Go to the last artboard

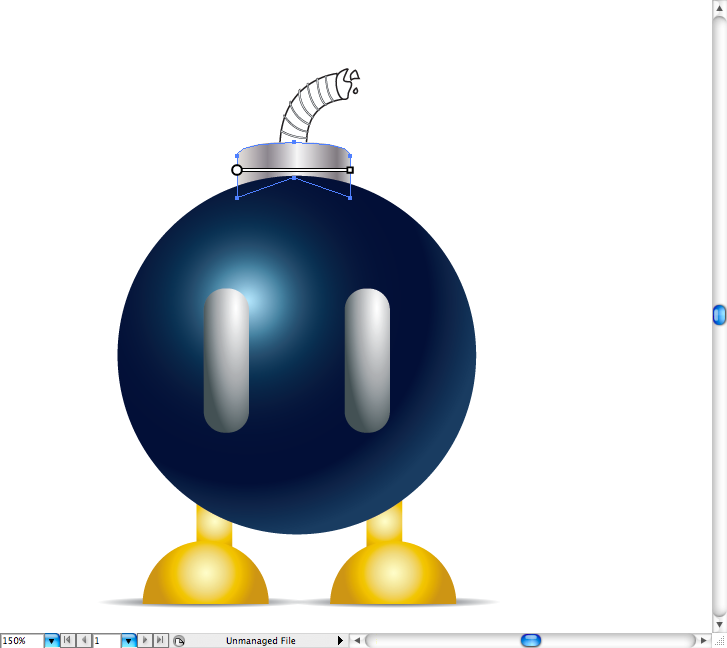160,640
